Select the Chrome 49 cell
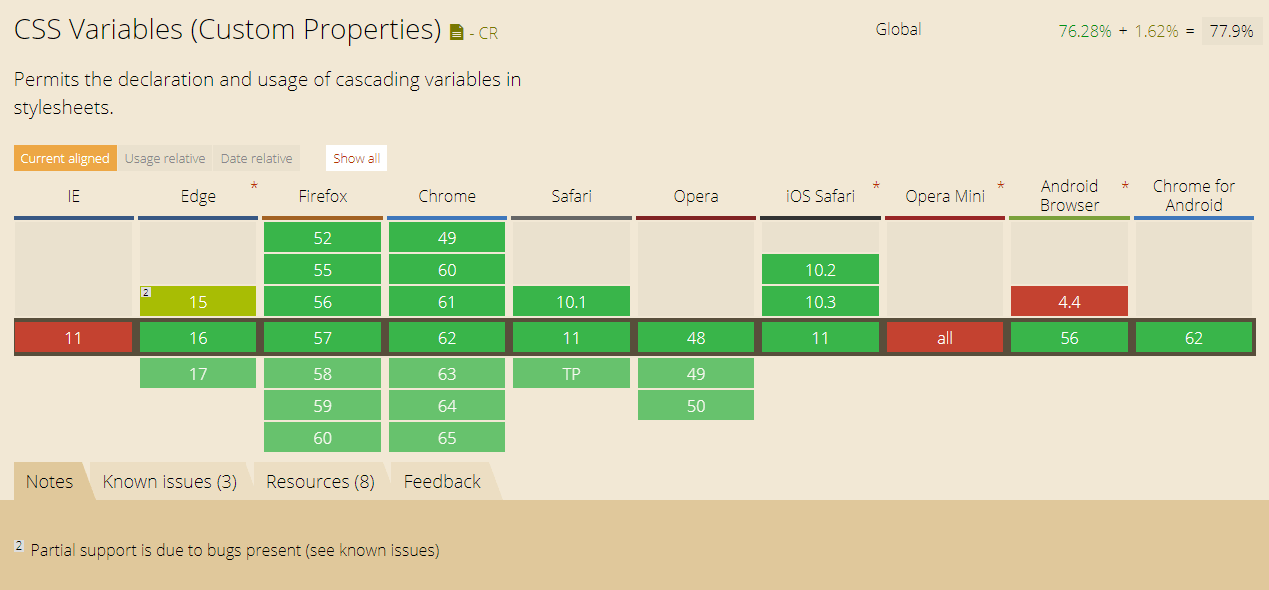1269x590 pixels. (x=447, y=238)
